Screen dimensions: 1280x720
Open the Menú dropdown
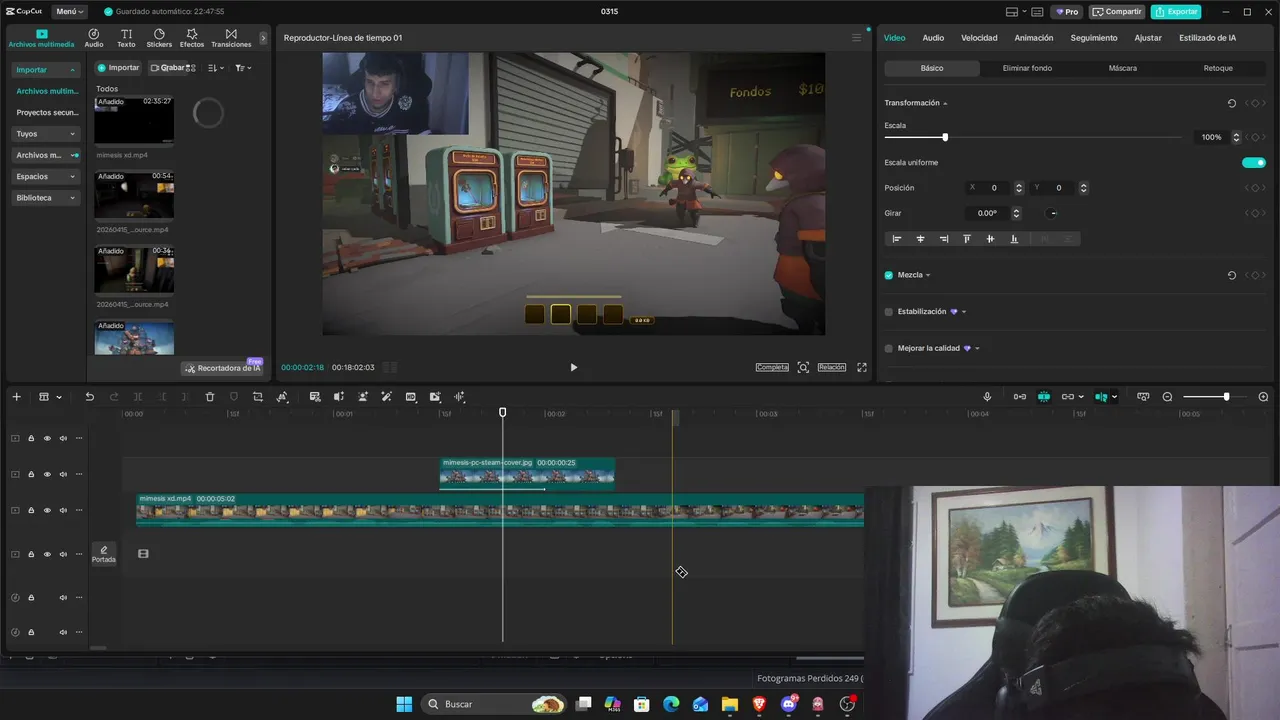pos(69,12)
